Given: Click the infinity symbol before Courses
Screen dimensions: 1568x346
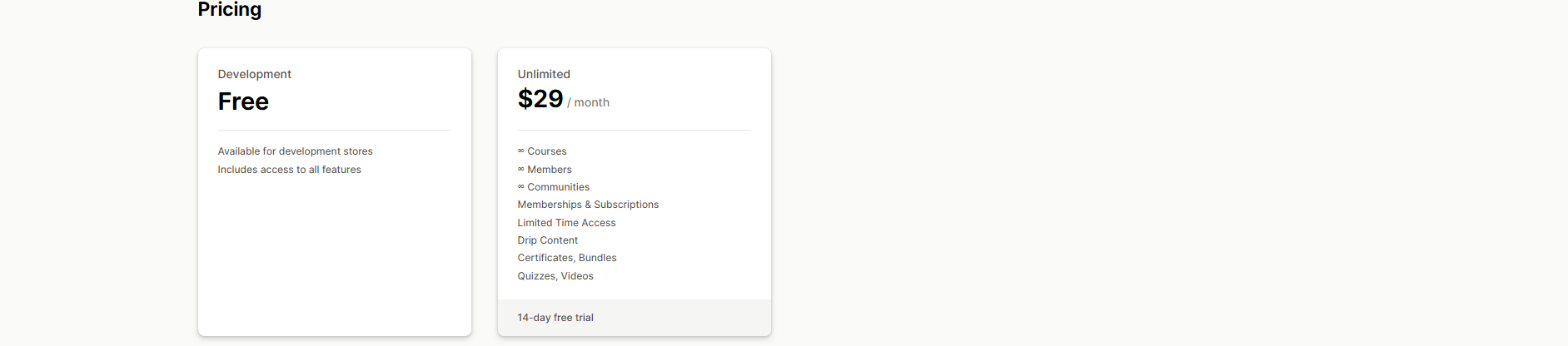Looking at the screenshot, I should (x=521, y=151).
